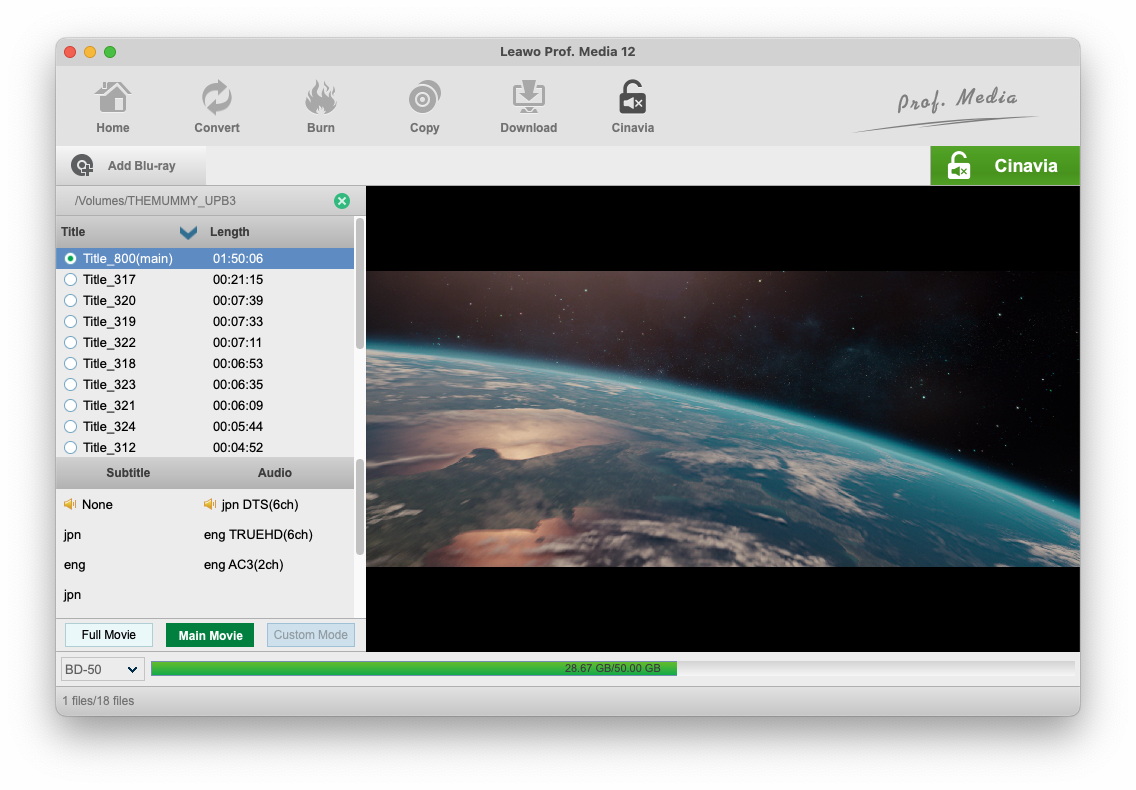Click the green Cinavia removal button
This screenshot has width=1136, height=790.
(1004, 166)
